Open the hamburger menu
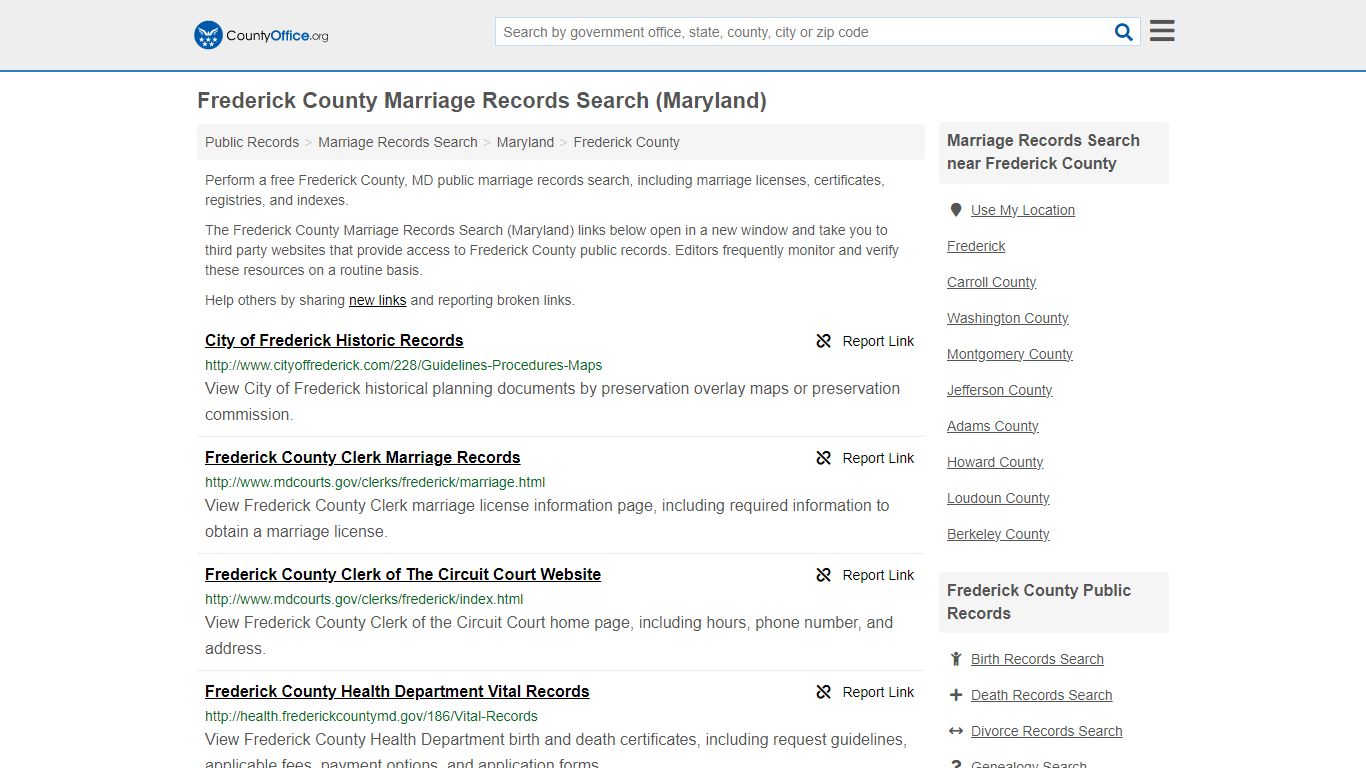Viewport: 1366px width, 768px height. point(1162,31)
